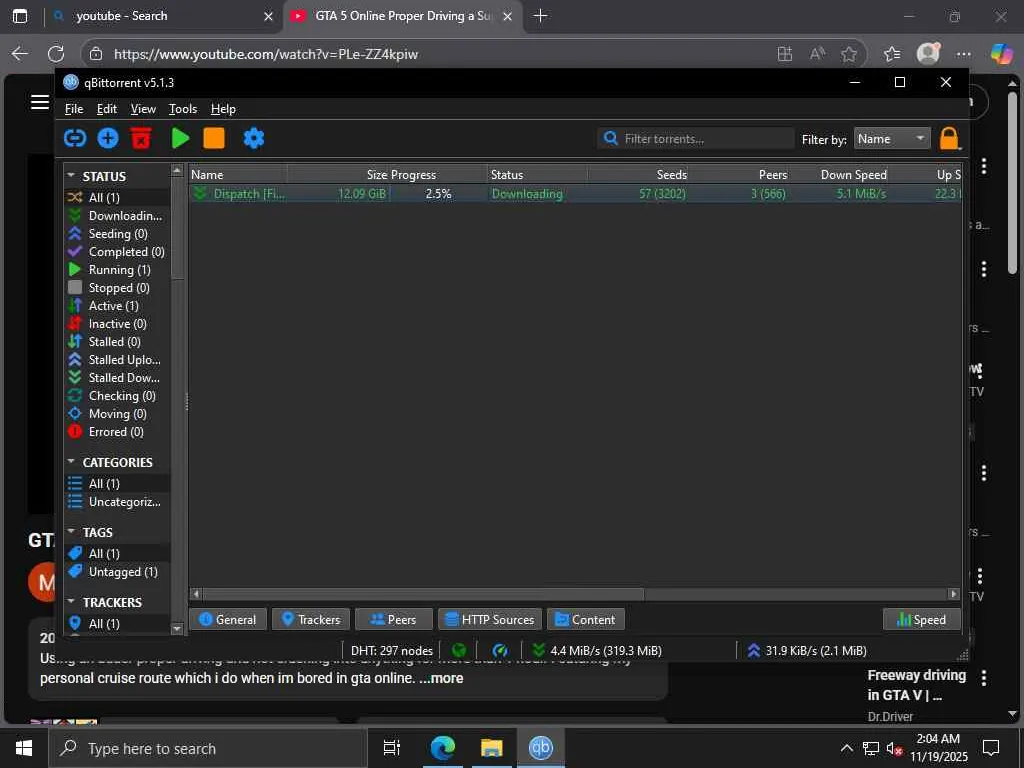Click the orange lock UI icon
Screen dimensions: 1024x768
click(949, 138)
